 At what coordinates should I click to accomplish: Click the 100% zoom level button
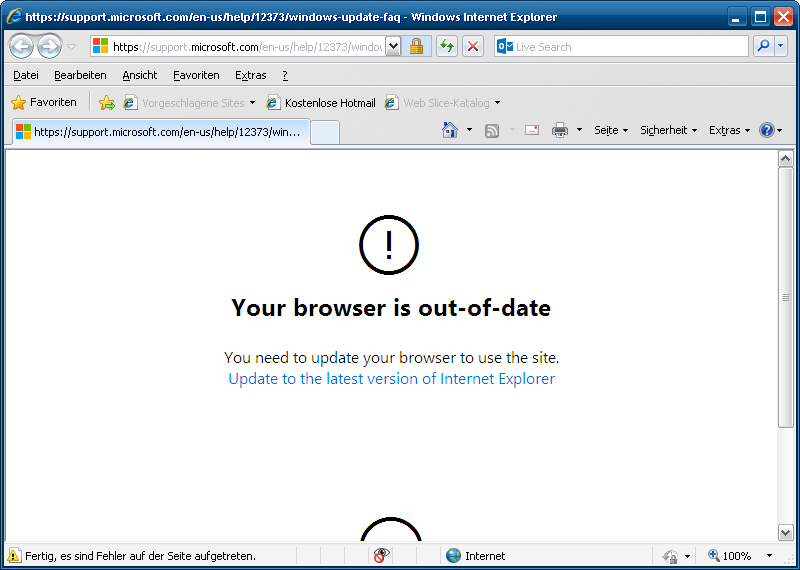(731, 556)
